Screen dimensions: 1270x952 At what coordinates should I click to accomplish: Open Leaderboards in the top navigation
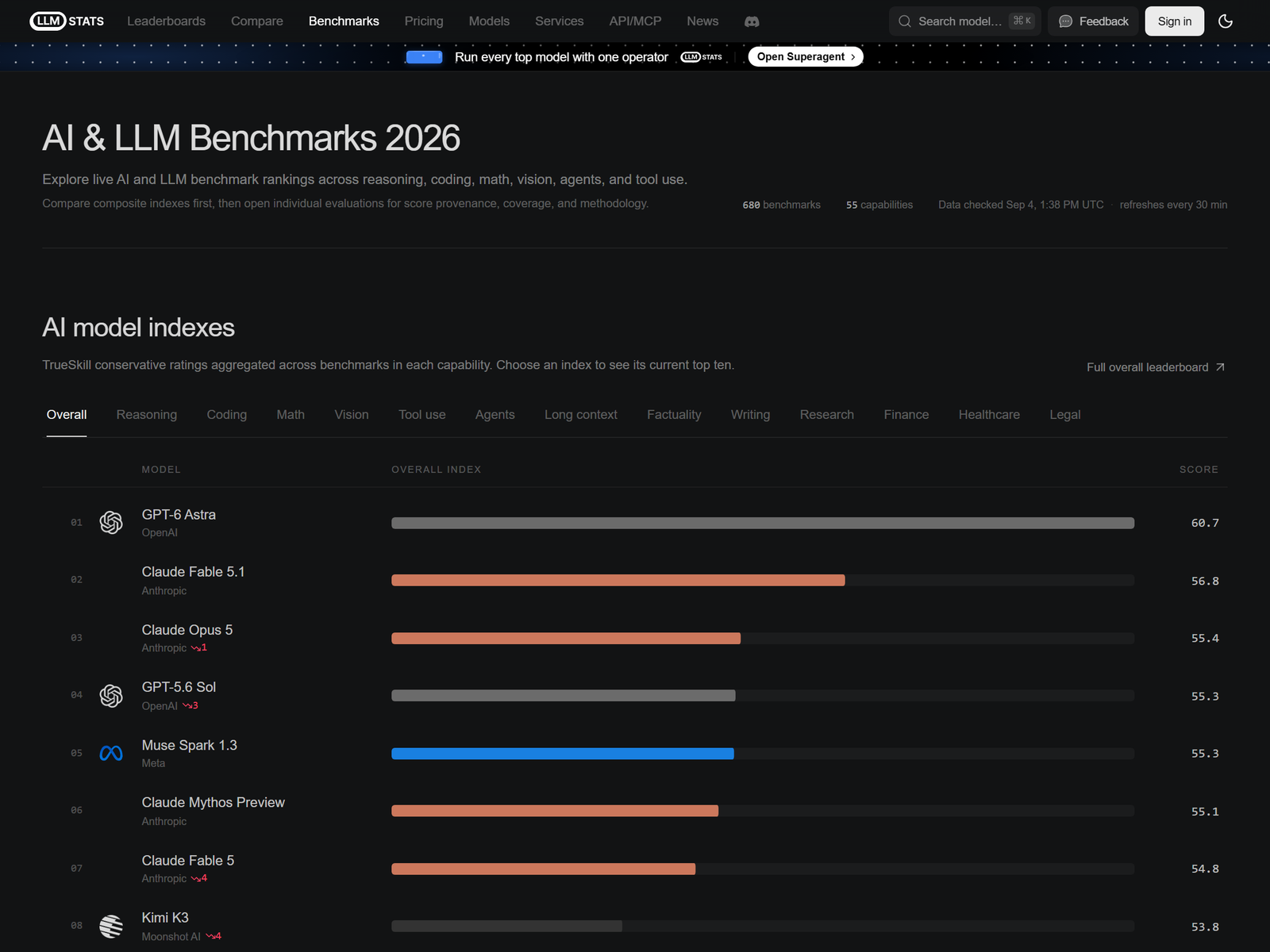click(166, 21)
